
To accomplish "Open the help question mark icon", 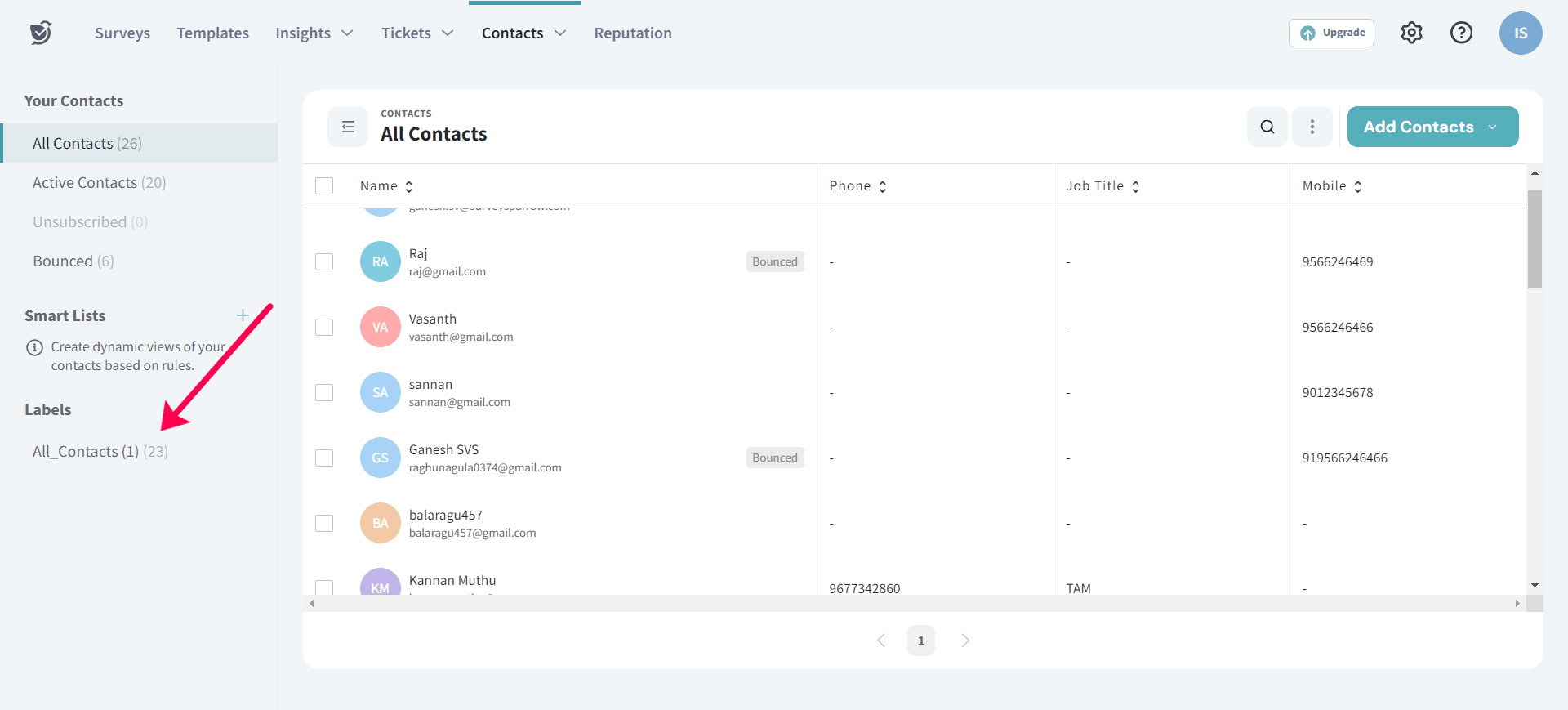I will (1461, 33).
